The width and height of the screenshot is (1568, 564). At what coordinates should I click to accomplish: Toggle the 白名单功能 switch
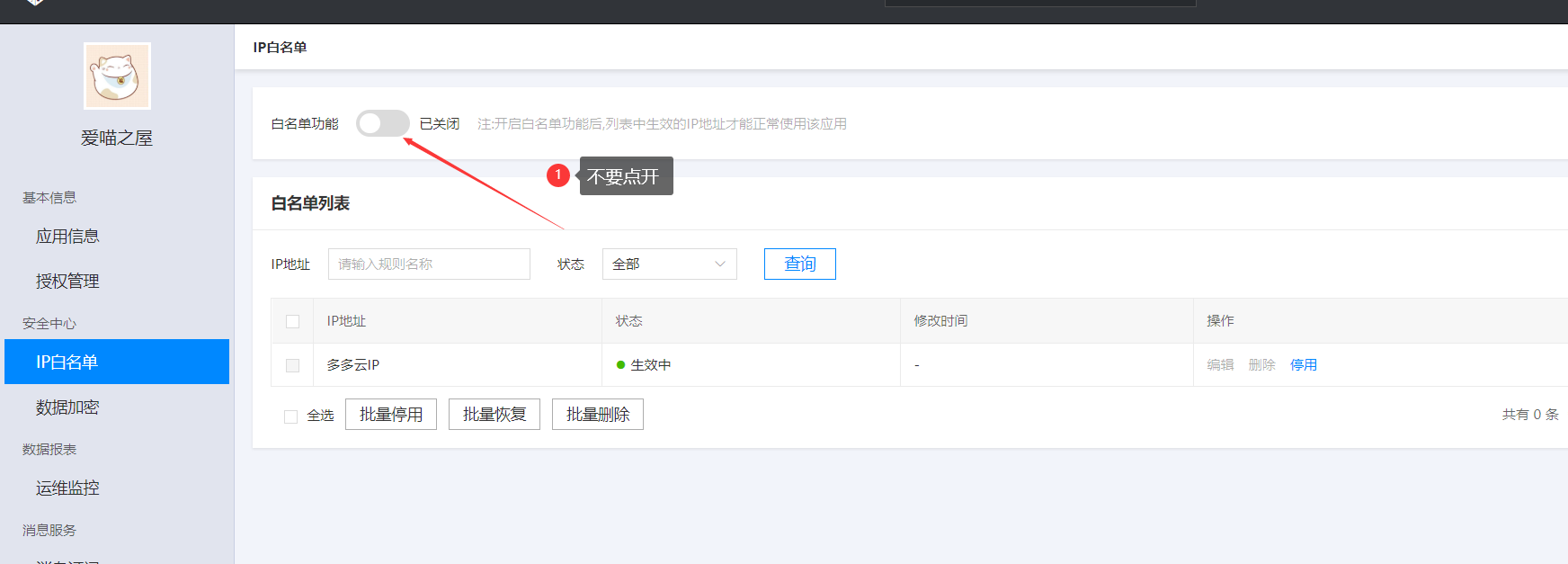pos(383,123)
